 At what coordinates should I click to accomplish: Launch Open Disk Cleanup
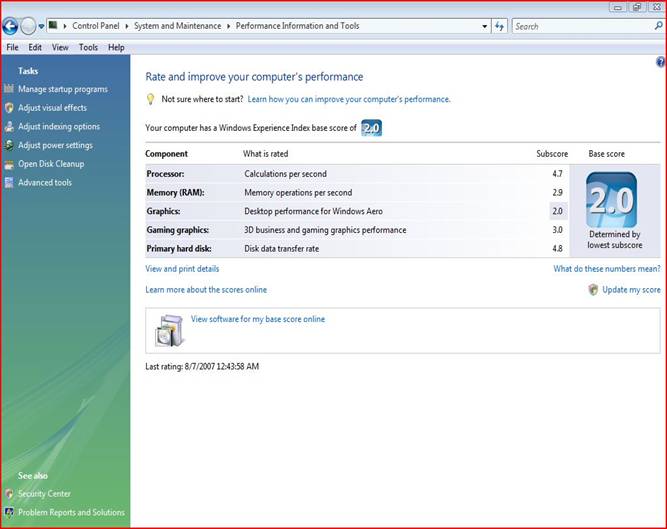click(51, 164)
